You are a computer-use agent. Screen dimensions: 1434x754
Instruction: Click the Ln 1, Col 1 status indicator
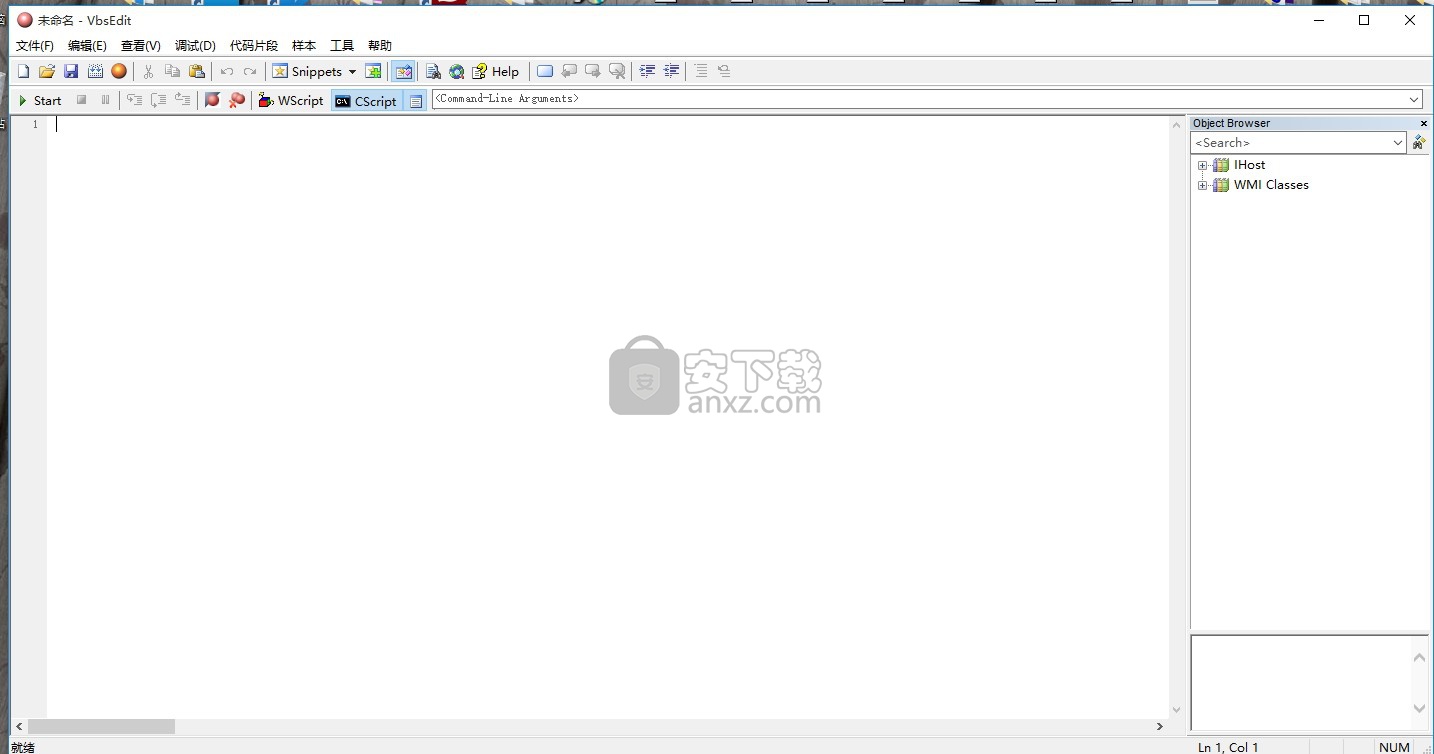click(1228, 747)
